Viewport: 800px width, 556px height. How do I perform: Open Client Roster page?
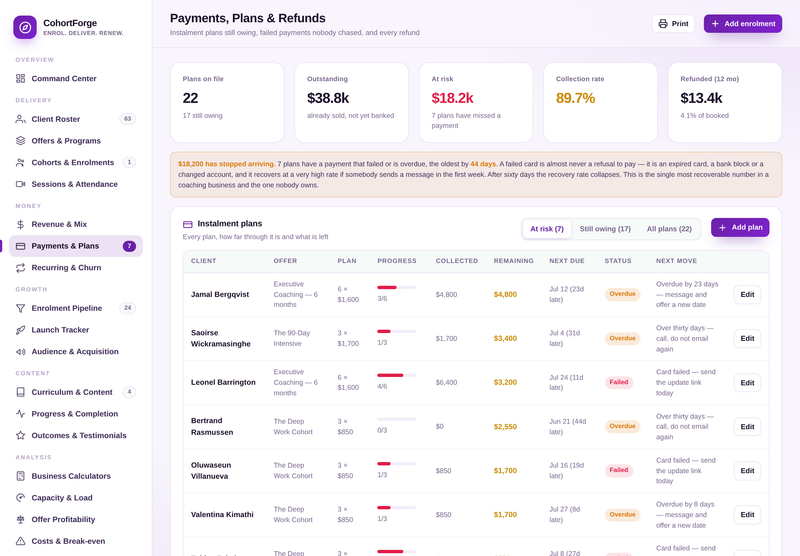coord(76,119)
